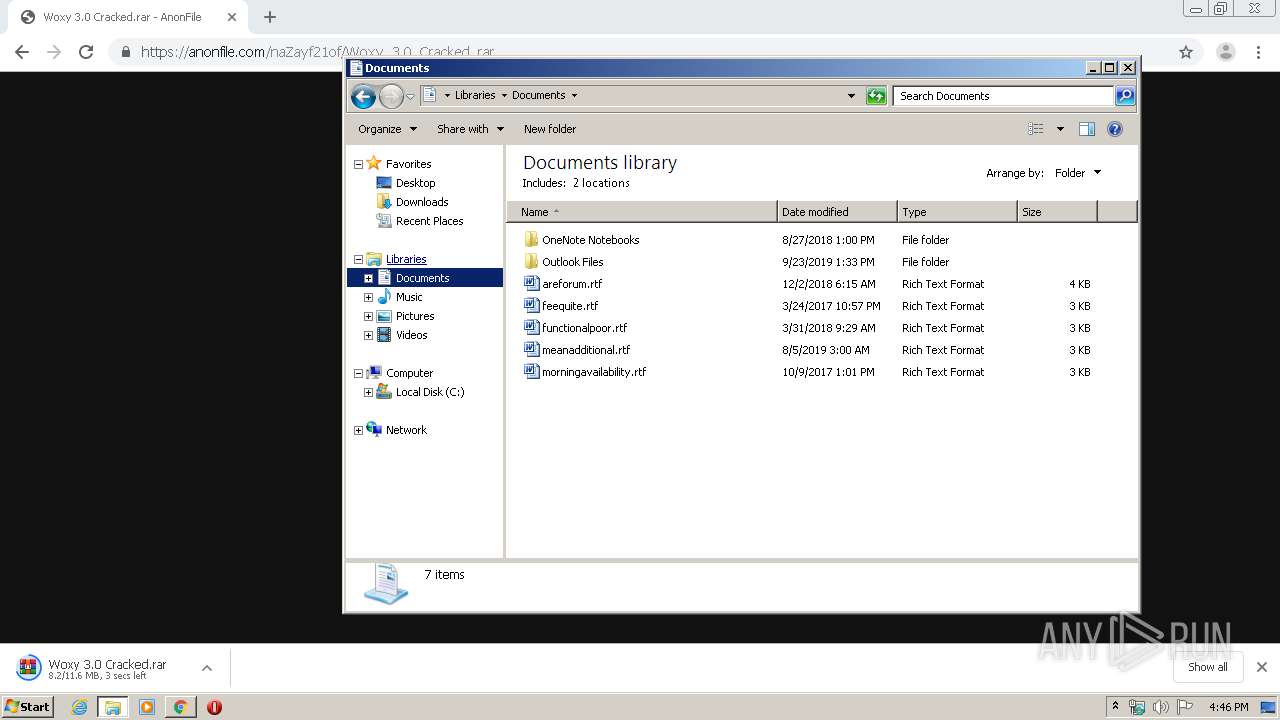This screenshot has height=720, width=1280.
Task: Click the New folder button
Action: click(x=550, y=129)
